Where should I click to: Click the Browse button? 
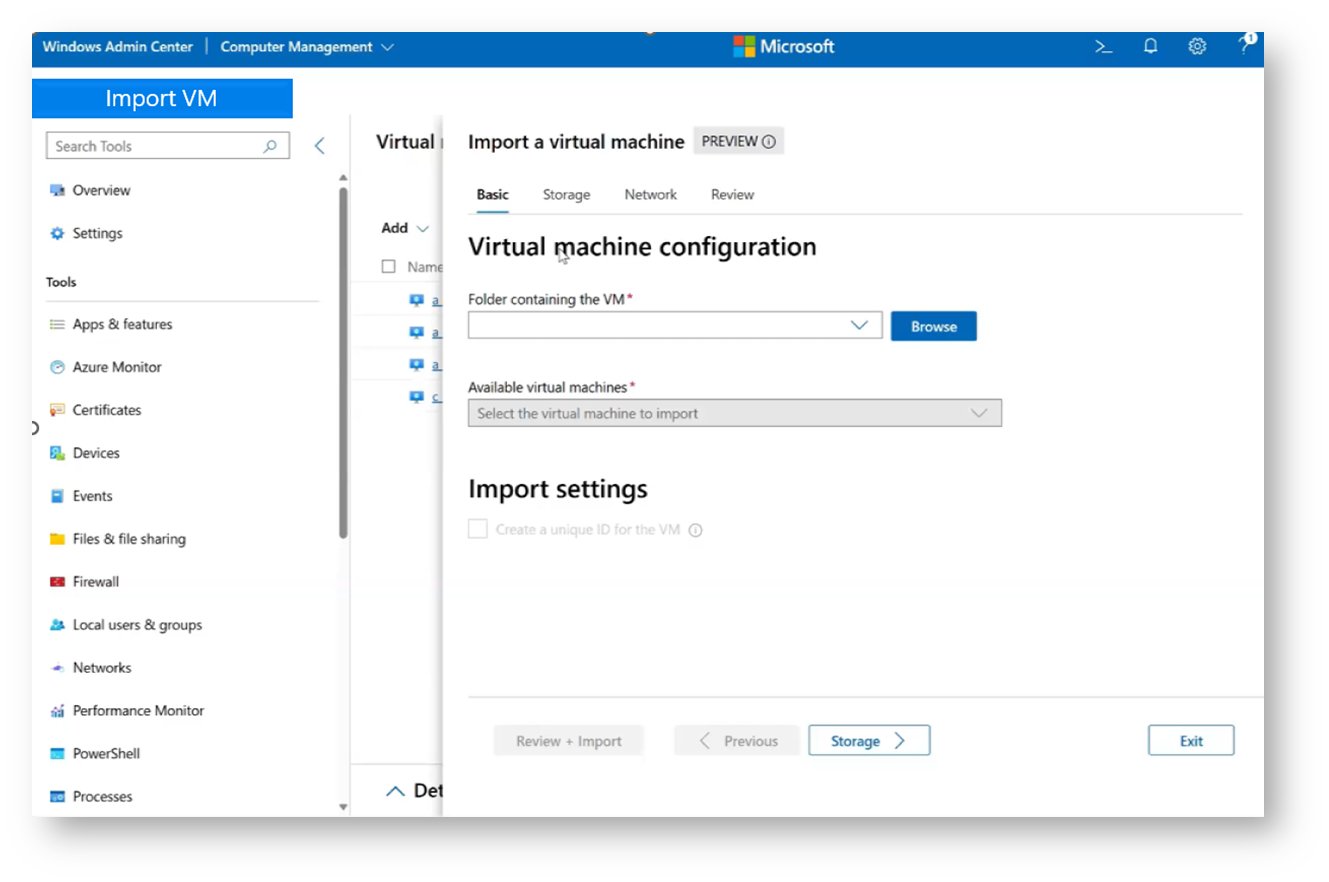[x=932, y=325]
